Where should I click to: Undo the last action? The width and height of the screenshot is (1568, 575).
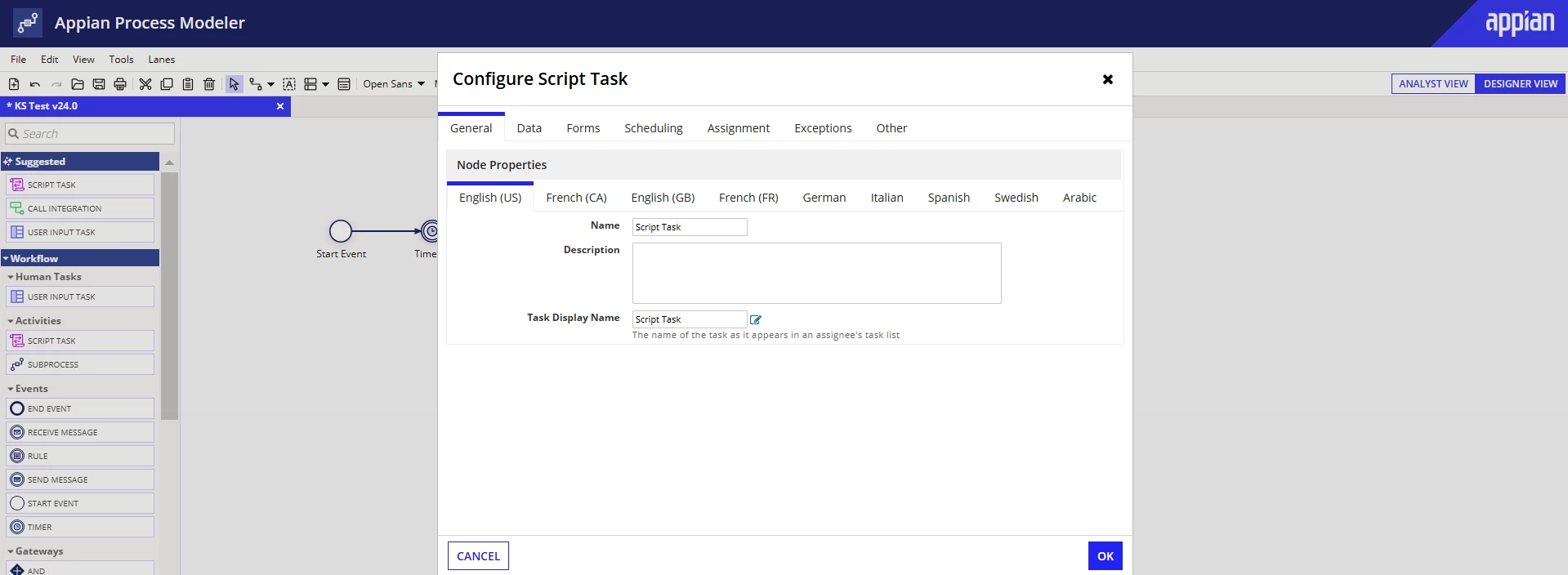[x=35, y=84]
